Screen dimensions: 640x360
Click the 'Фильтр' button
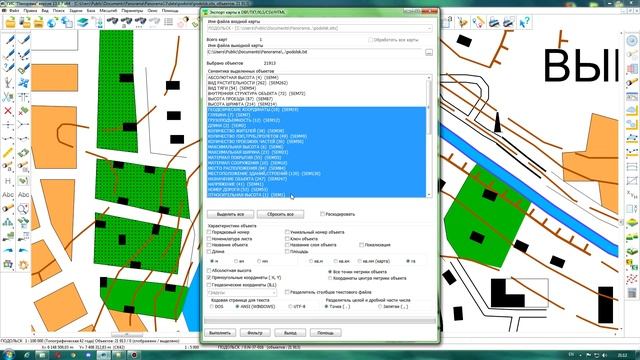coord(255,333)
